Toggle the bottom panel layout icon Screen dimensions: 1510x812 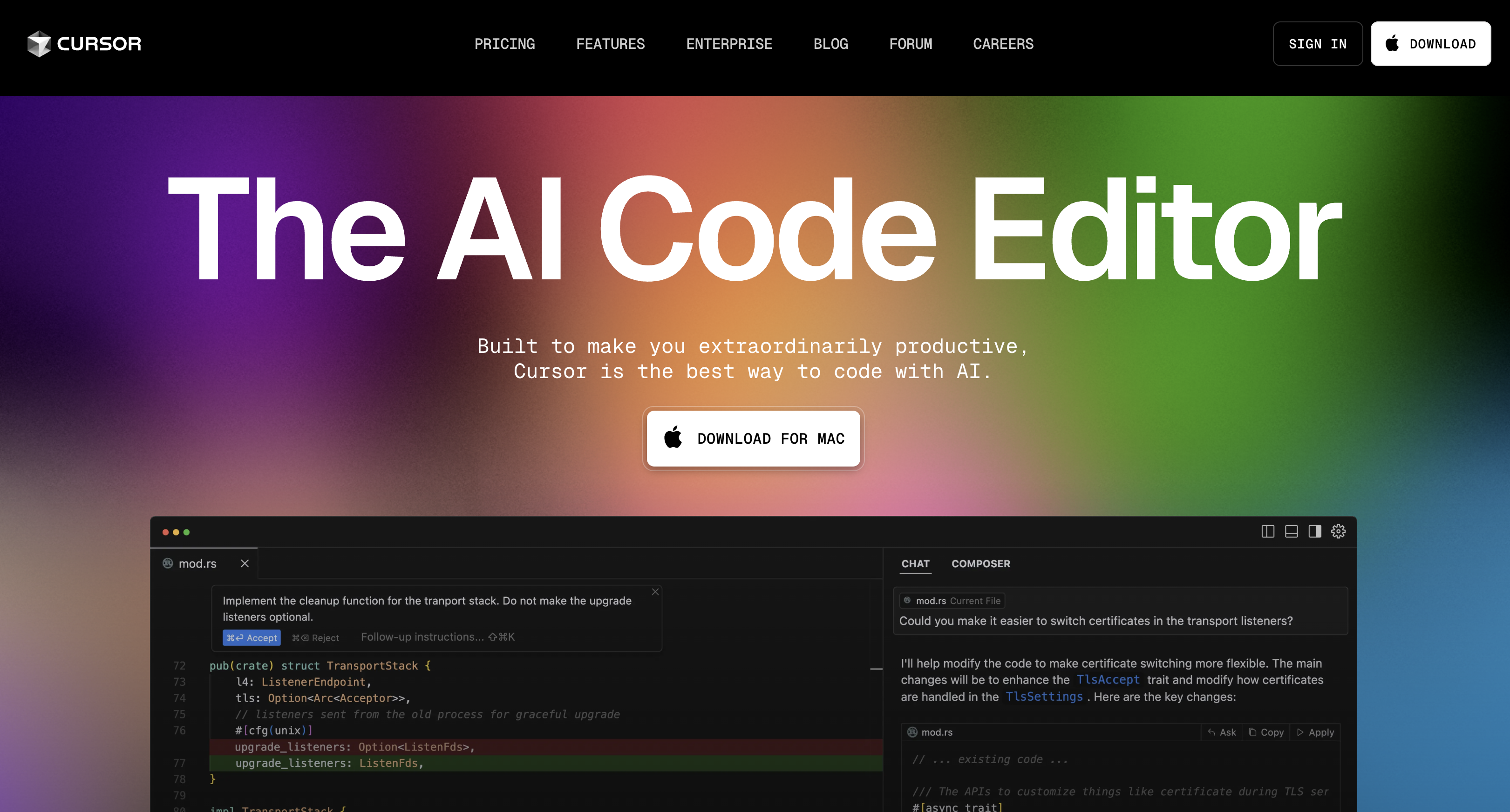[x=1291, y=531]
